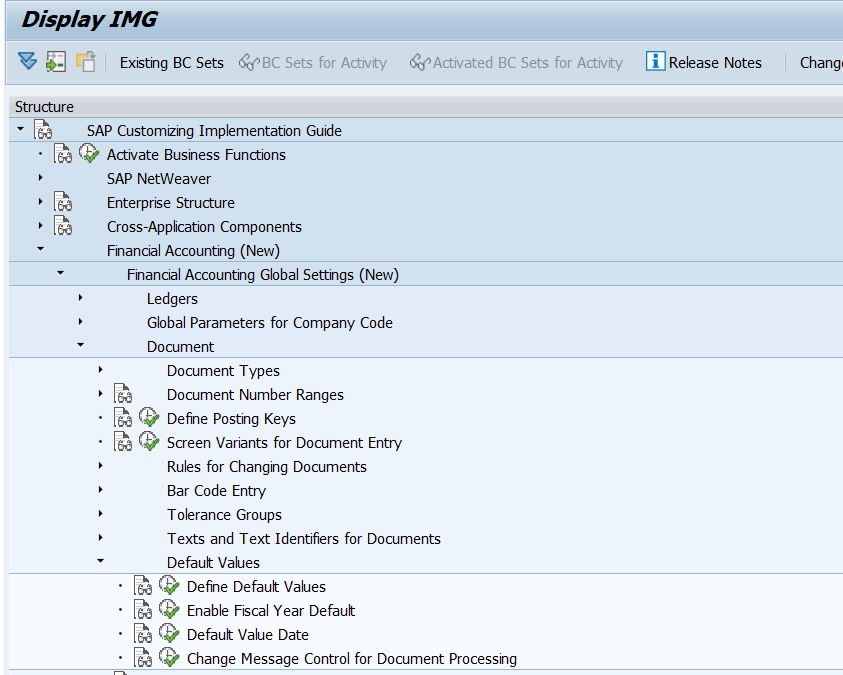
Task: Expand the Tolerance Groups node
Action: pyautogui.click(x=101, y=513)
